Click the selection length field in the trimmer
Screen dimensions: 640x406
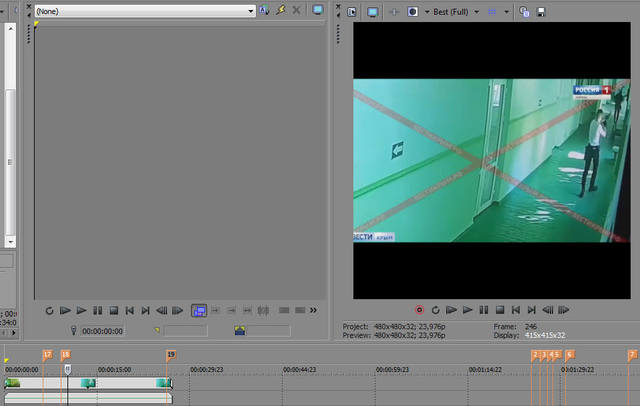click(x=269, y=331)
